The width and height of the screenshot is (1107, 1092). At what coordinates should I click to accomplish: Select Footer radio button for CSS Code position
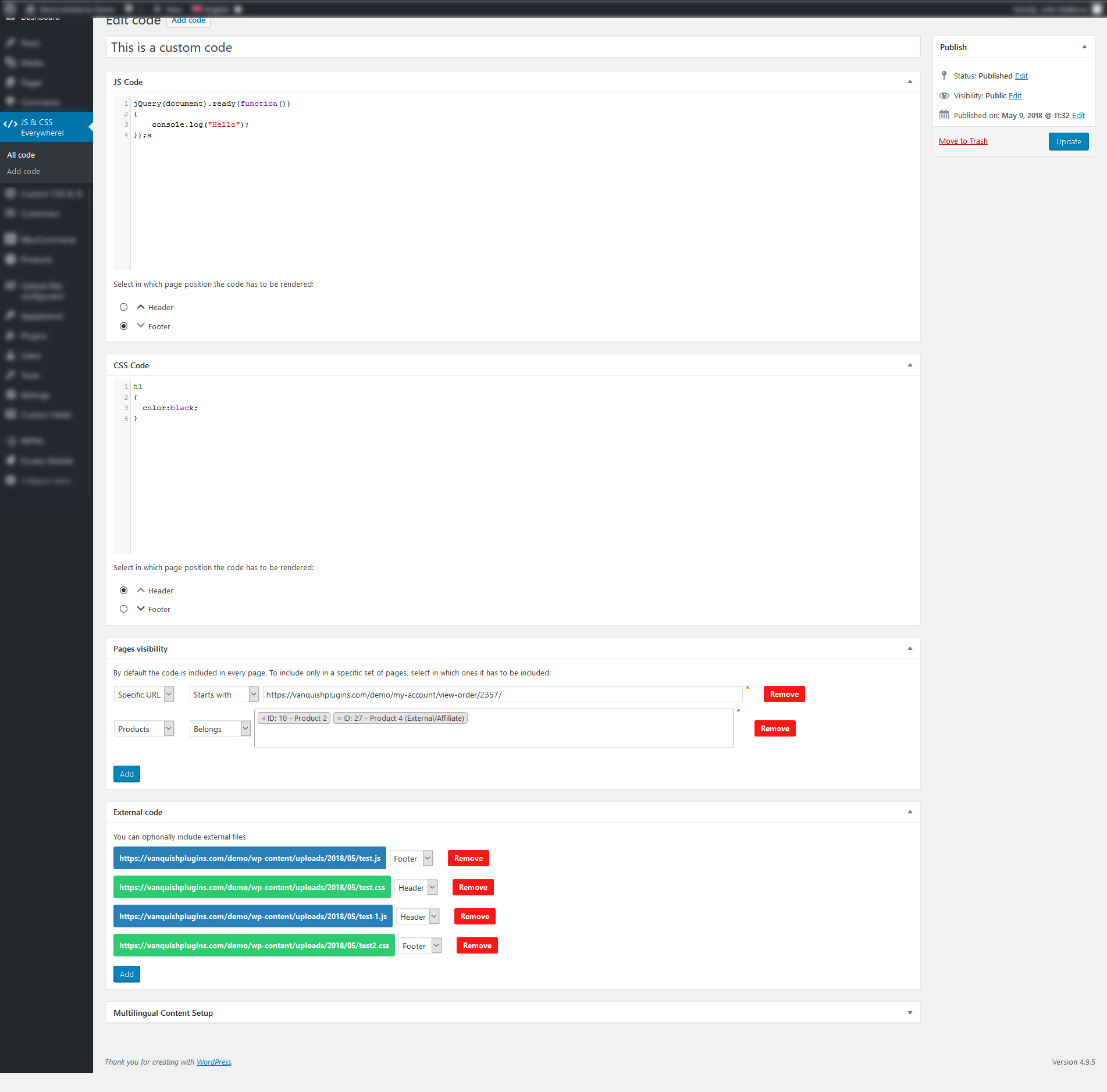(x=123, y=609)
